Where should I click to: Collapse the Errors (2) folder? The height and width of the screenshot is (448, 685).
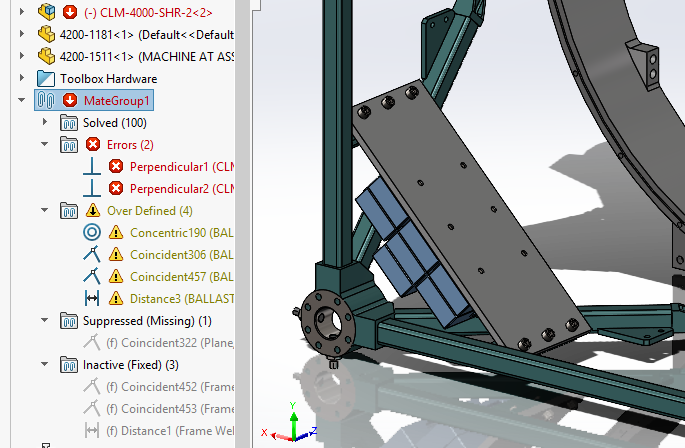44,144
